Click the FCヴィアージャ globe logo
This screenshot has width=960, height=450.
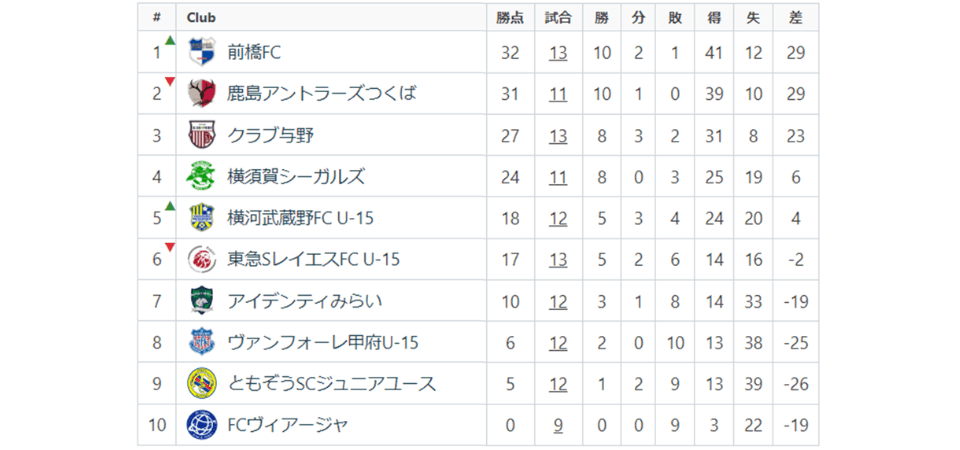coord(202,425)
